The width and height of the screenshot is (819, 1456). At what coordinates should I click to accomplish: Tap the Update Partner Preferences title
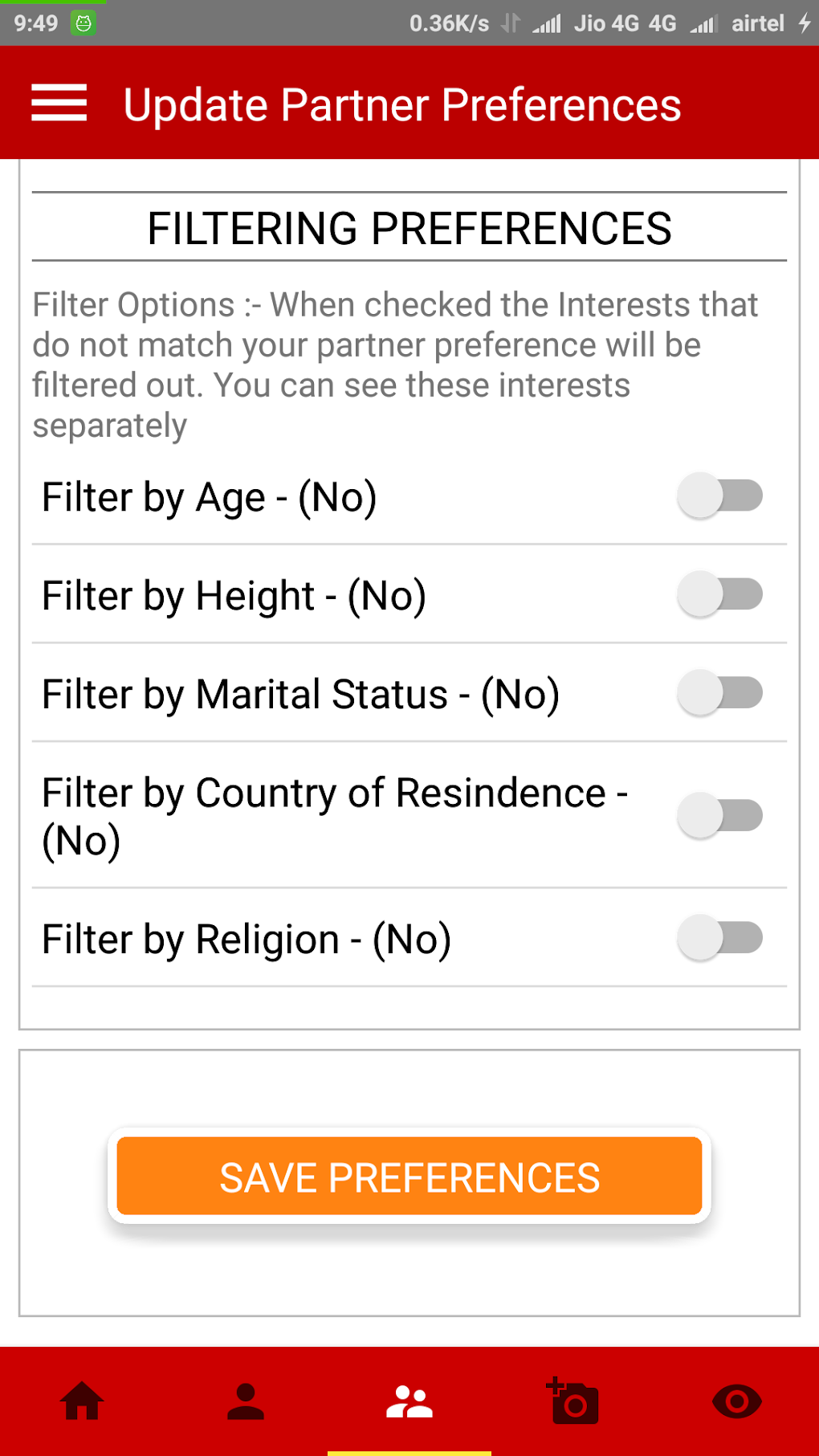(401, 104)
